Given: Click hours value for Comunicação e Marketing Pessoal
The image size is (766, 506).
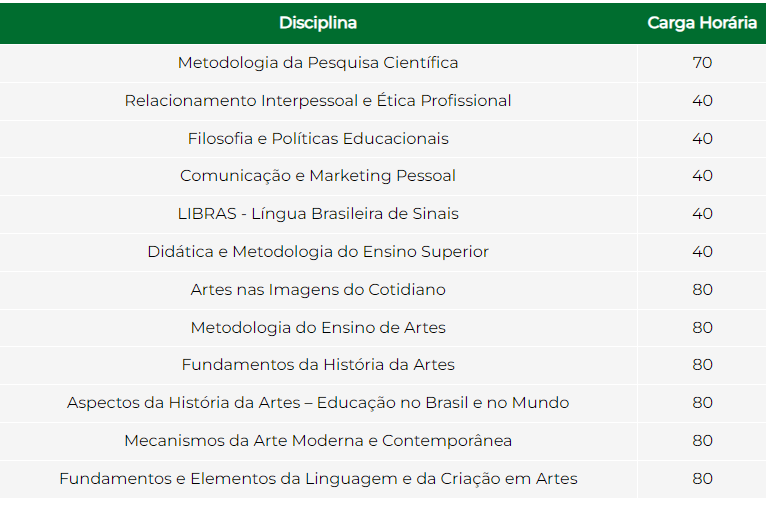Looking at the screenshot, I should (702, 176).
